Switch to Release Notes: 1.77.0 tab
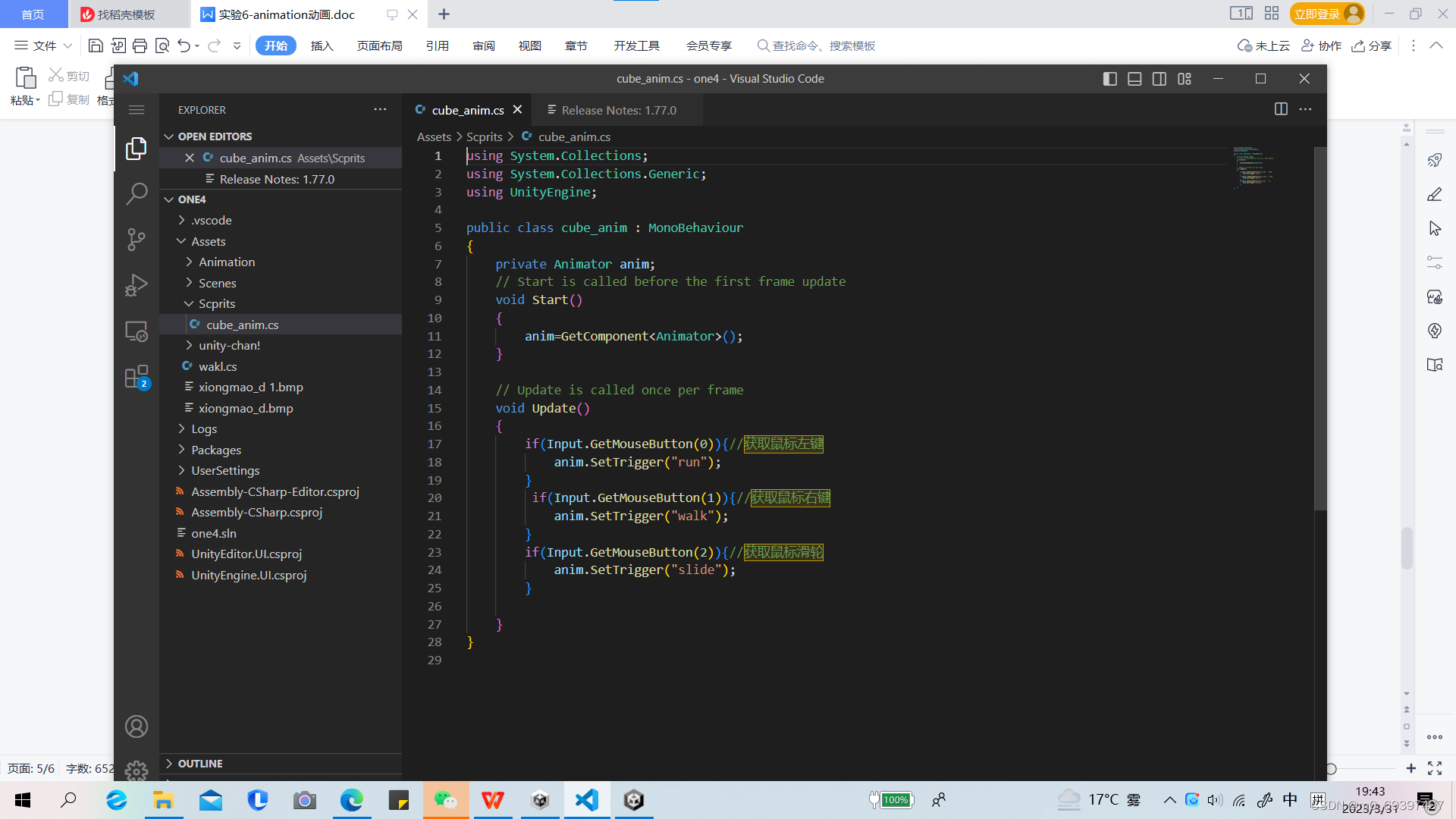Image resolution: width=1456 pixels, height=819 pixels. click(618, 110)
